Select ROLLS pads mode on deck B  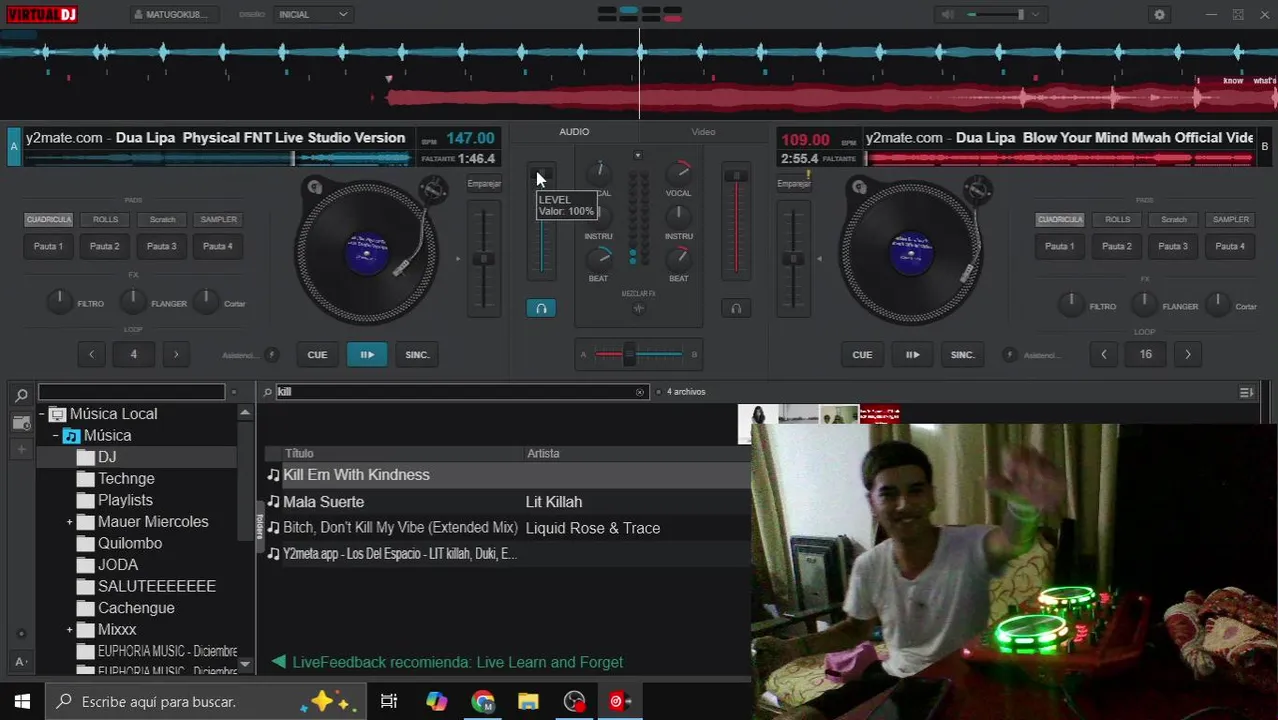pos(1117,219)
